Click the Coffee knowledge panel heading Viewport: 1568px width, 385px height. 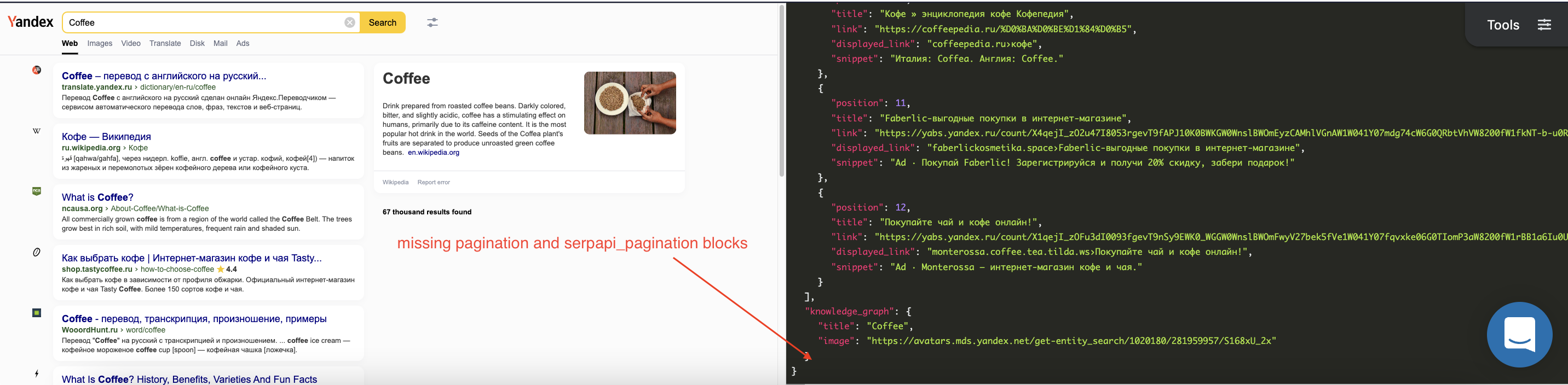tap(406, 78)
